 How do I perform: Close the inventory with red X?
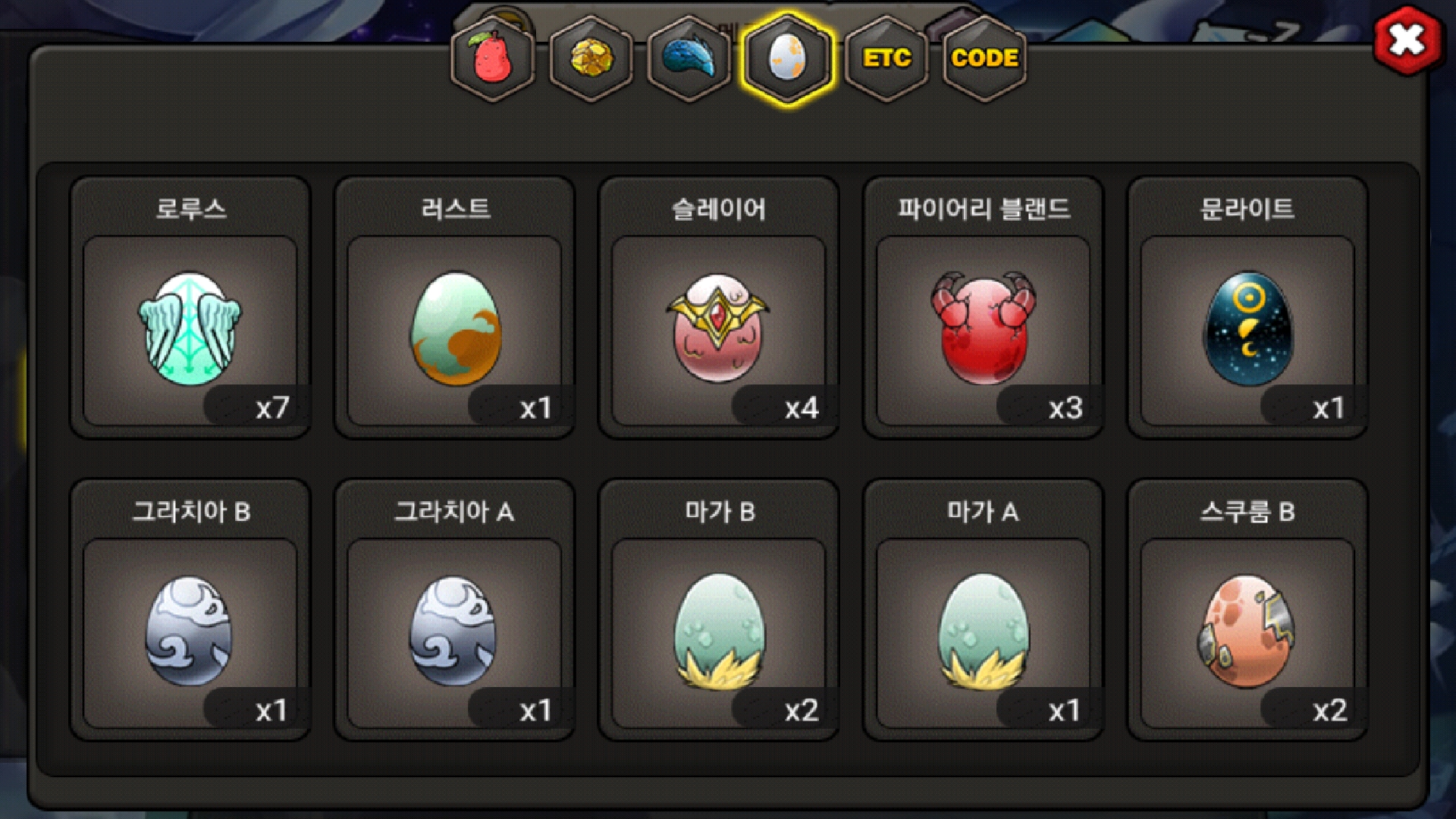(1407, 40)
